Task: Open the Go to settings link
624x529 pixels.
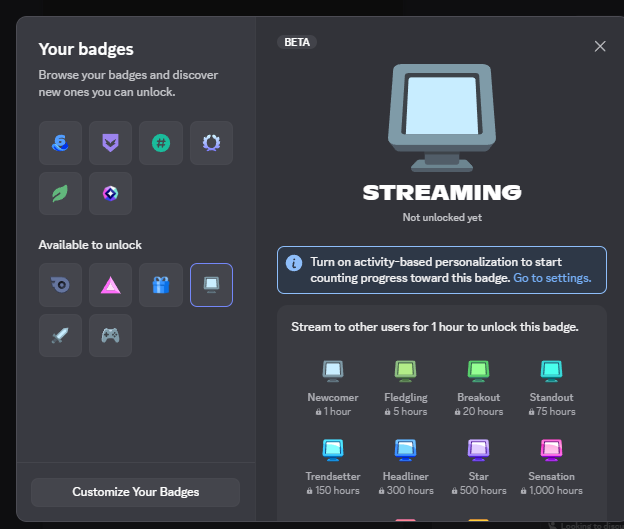Action: [x=552, y=278]
